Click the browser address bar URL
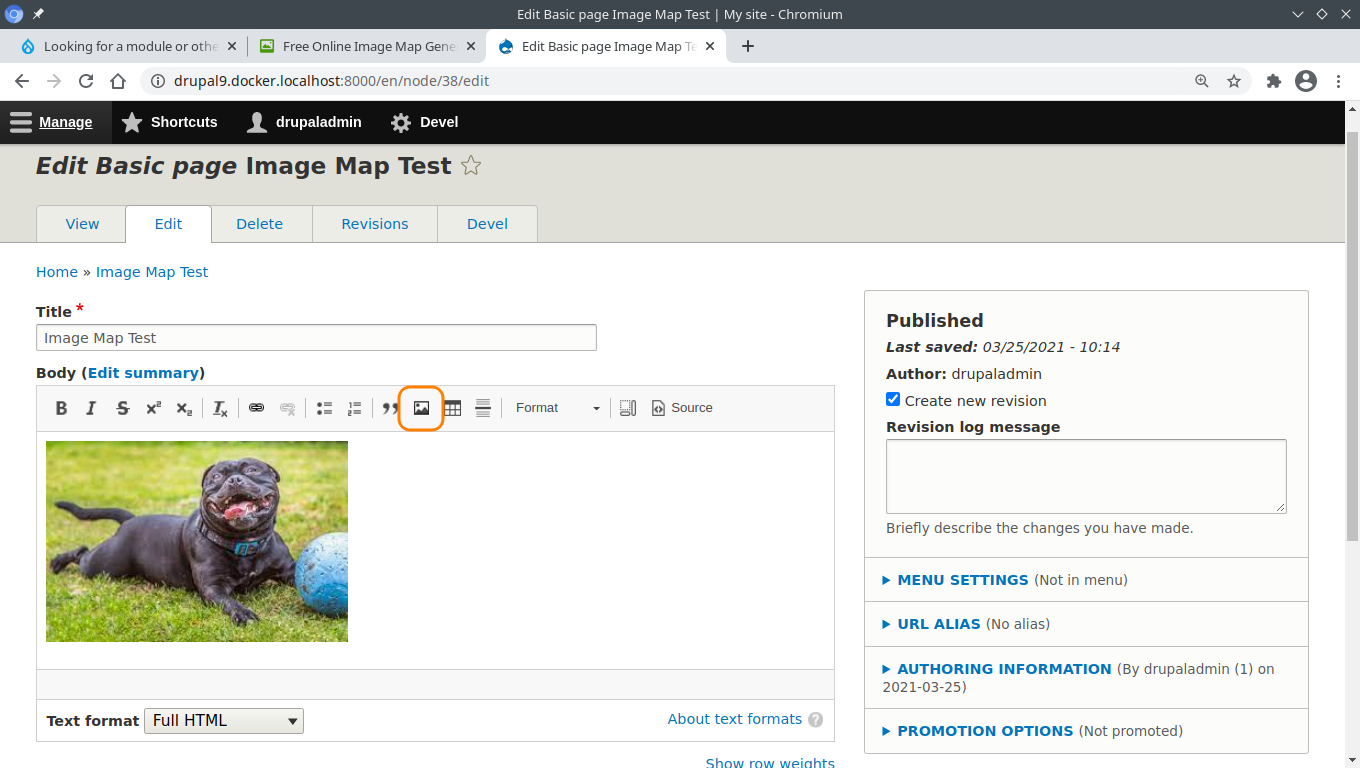The height and width of the screenshot is (768, 1360). [332, 81]
